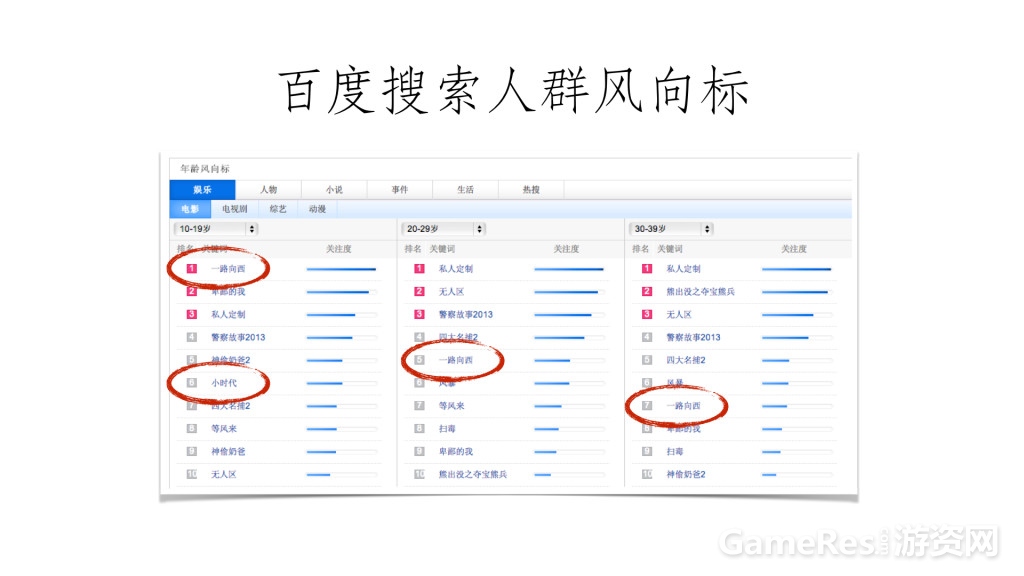The height and width of the screenshot is (576, 1024).
Task: Click attention bar for 私人定制 in 20-29岁
Action: tap(569, 269)
